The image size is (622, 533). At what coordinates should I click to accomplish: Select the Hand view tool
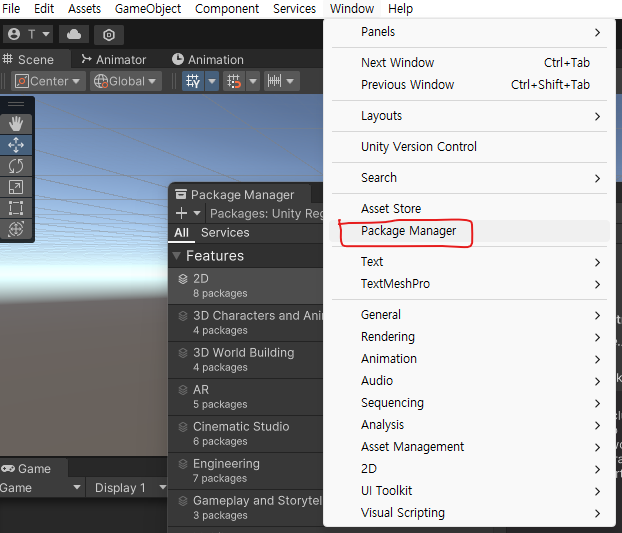(16, 124)
